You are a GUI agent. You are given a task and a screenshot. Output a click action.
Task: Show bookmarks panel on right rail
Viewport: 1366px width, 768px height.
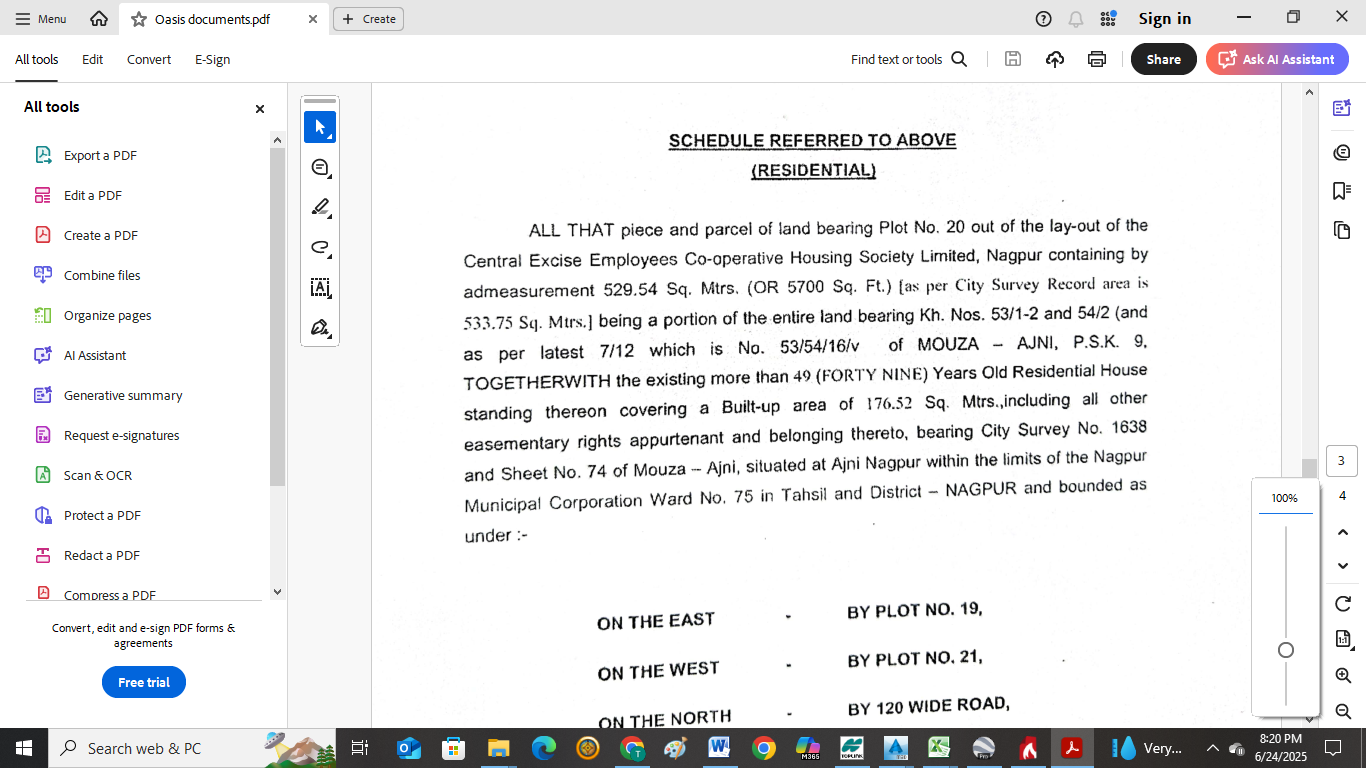coord(1342,191)
